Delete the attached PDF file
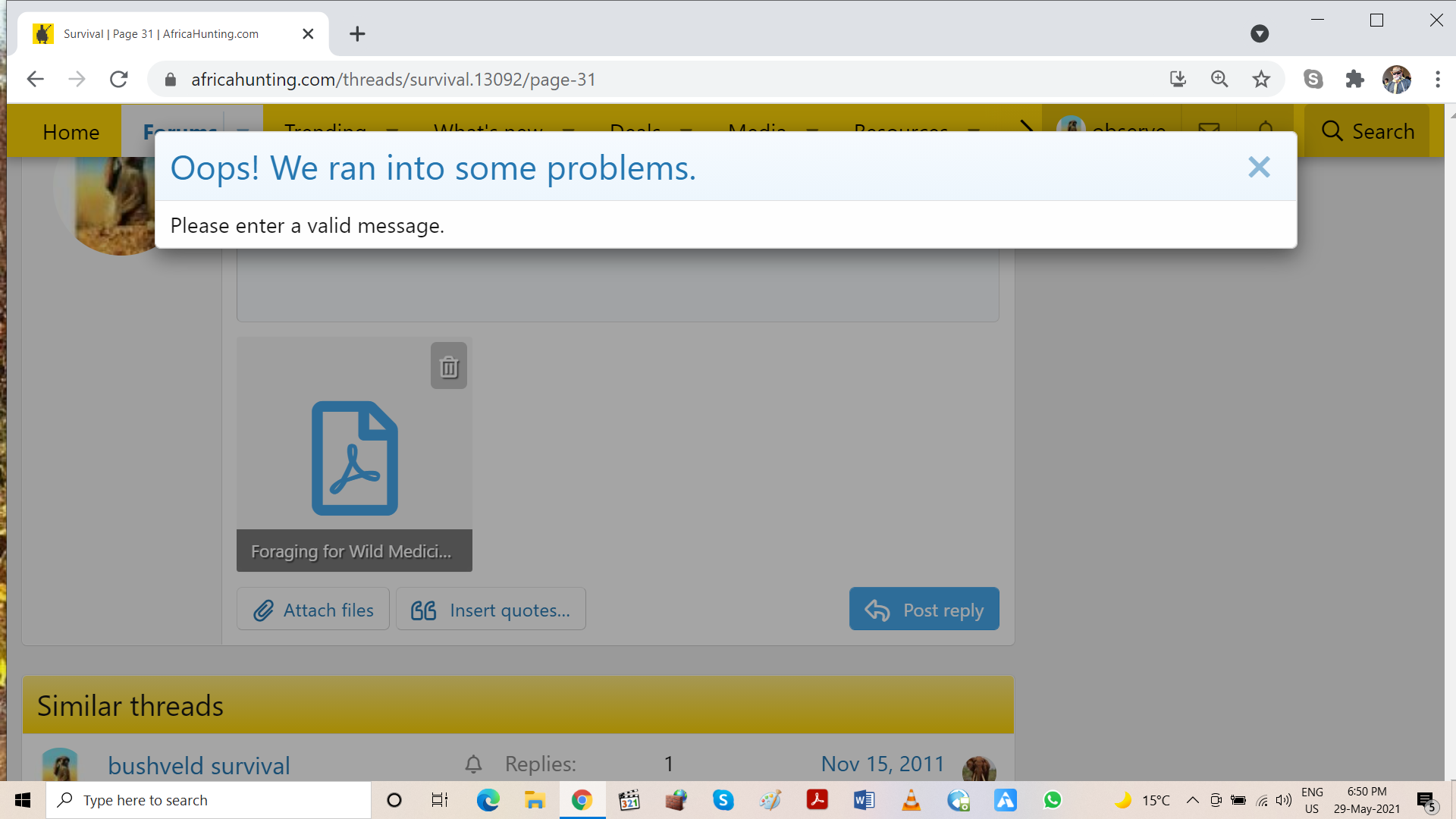Screen dimensions: 1456x819 (449, 366)
